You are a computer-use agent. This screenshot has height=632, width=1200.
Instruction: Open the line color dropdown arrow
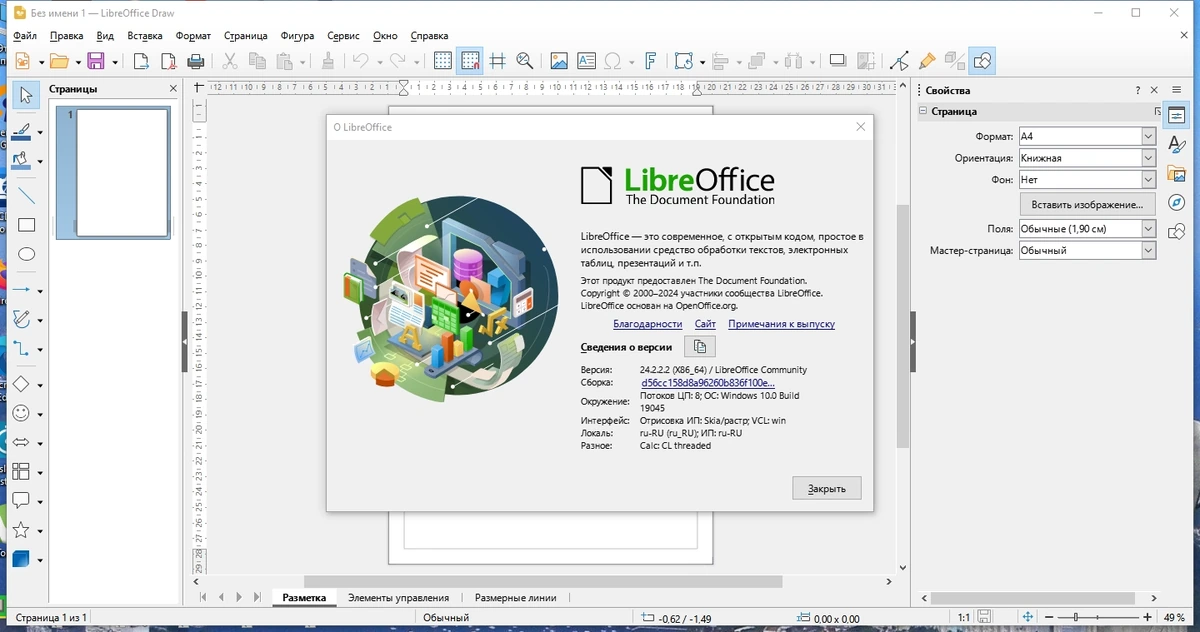[40, 132]
